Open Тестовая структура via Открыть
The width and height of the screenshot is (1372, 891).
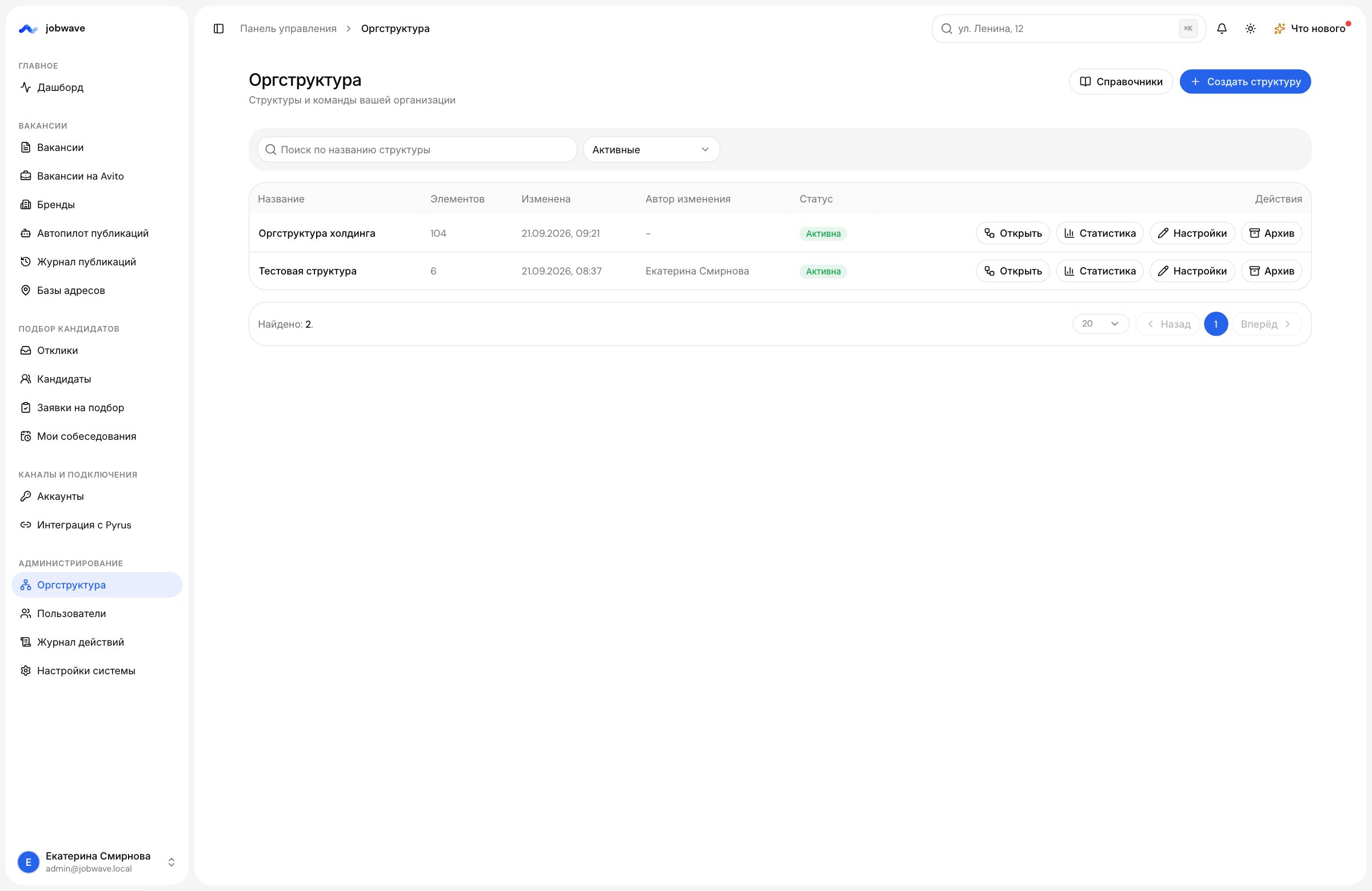[x=1012, y=271]
